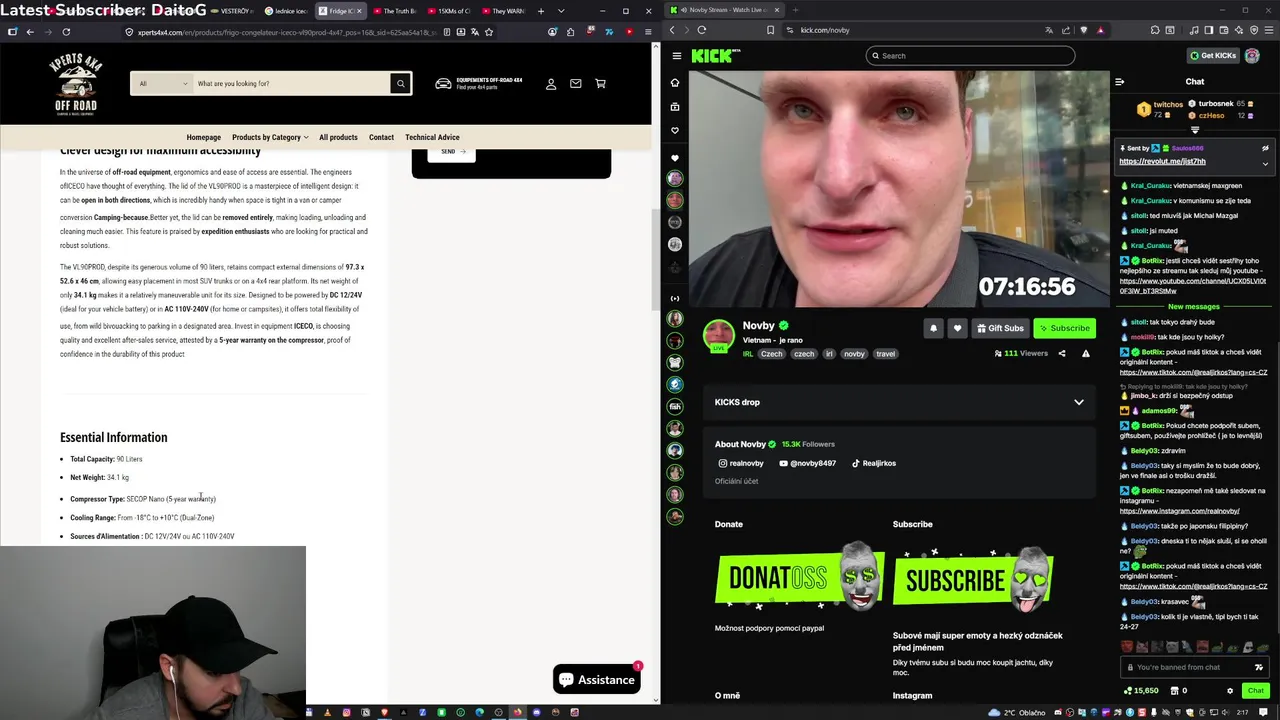Open Kick user avatar menu
Screen dimensions: 1280x720
1252,56
